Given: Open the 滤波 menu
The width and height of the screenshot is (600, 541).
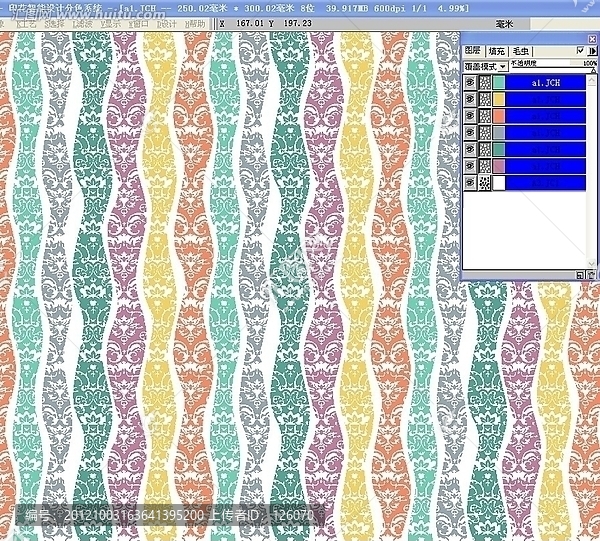Looking at the screenshot, I should click(83, 24).
